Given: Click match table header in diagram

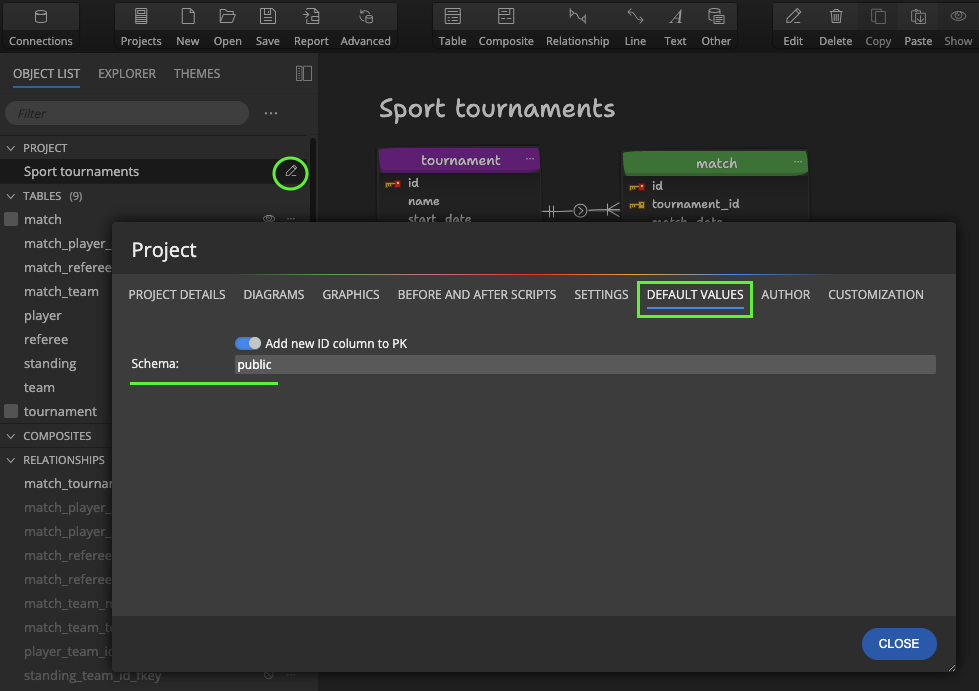Looking at the screenshot, I should [715, 163].
